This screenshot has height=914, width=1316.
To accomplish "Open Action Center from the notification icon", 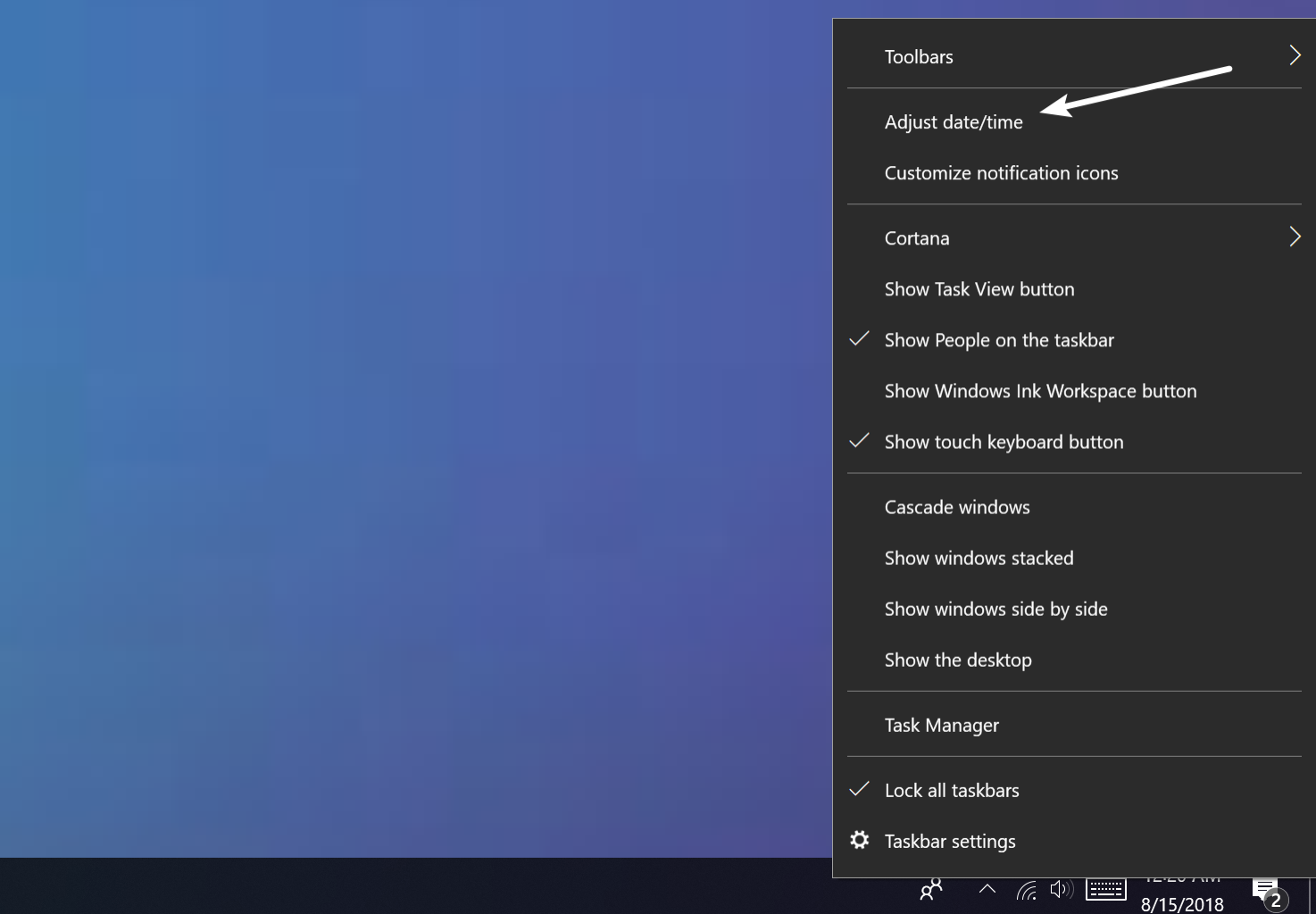I will 1265,887.
